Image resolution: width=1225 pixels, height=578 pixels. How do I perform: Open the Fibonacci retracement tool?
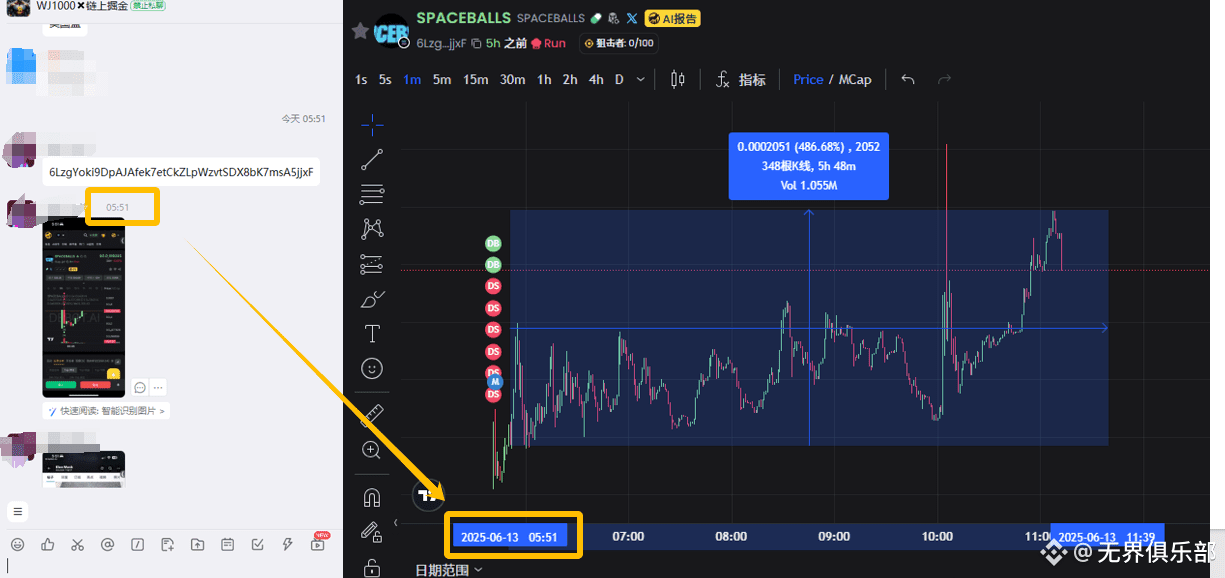(372, 194)
